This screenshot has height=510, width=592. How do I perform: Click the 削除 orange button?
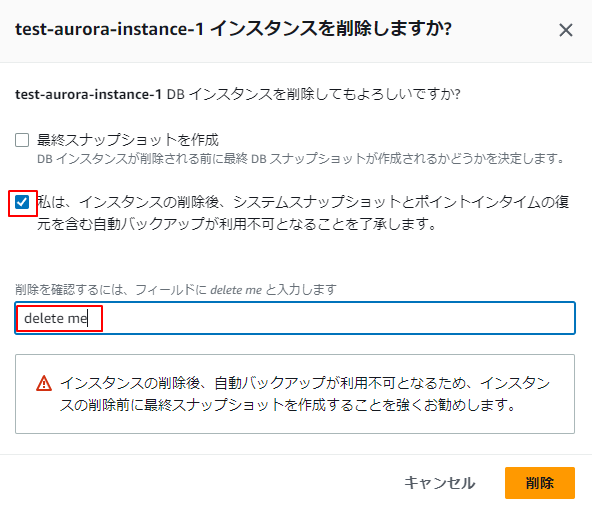pos(540,483)
